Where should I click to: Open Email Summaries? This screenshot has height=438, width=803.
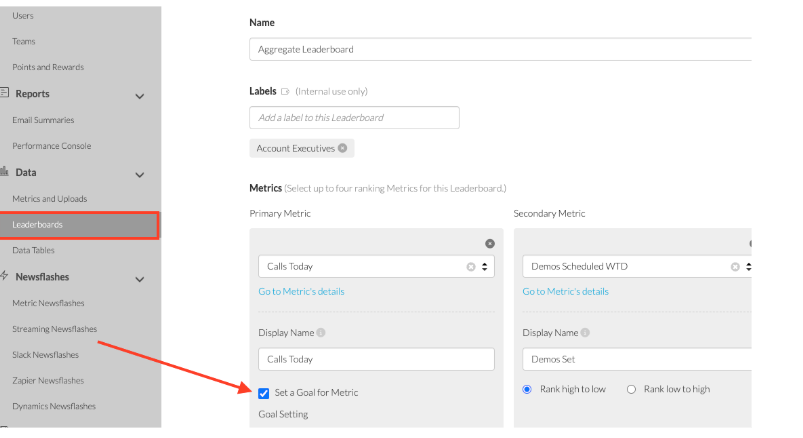tap(43, 120)
